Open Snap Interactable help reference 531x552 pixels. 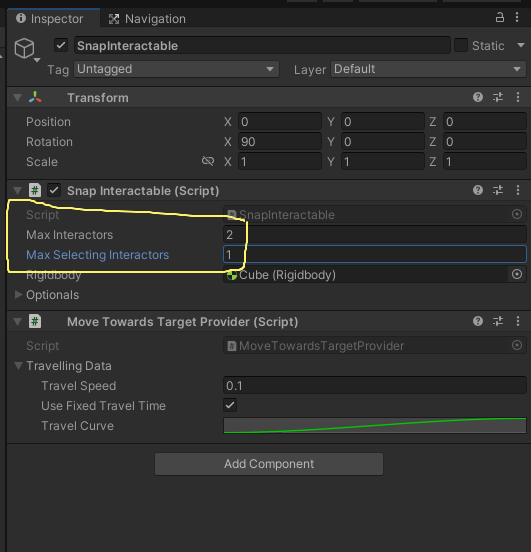tap(478, 190)
